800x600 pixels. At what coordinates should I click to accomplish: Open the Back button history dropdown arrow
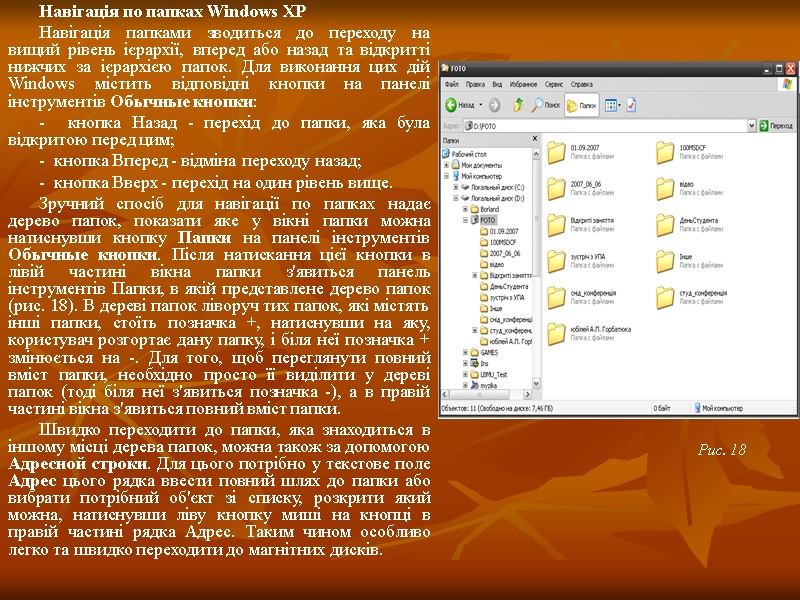(x=480, y=104)
